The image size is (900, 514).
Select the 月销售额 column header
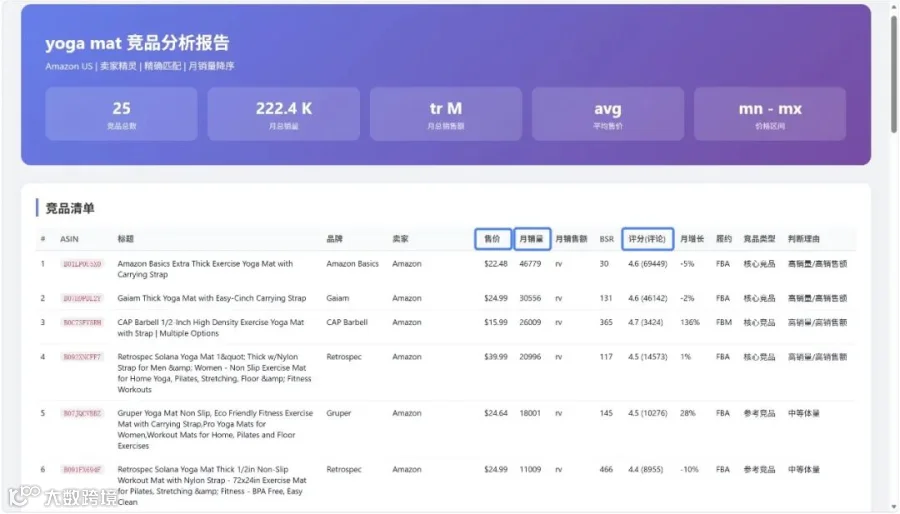[571, 239]
